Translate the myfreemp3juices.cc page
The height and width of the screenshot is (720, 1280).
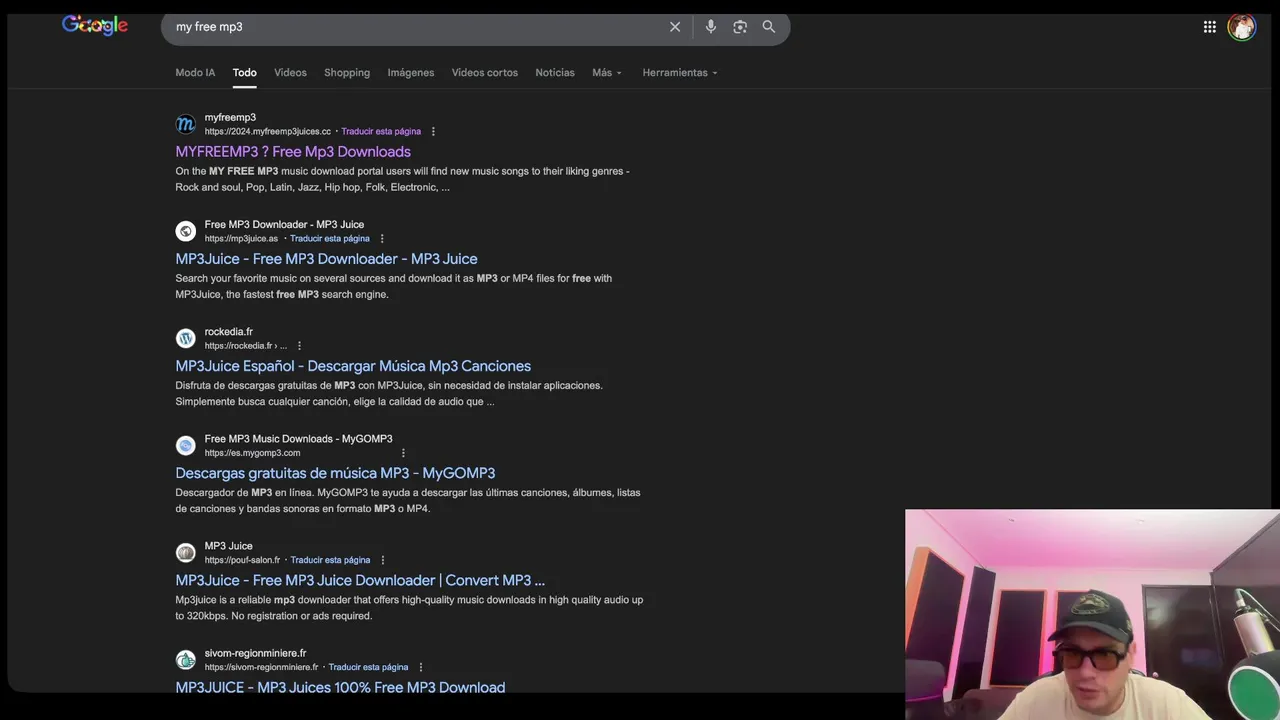point(381,131)
